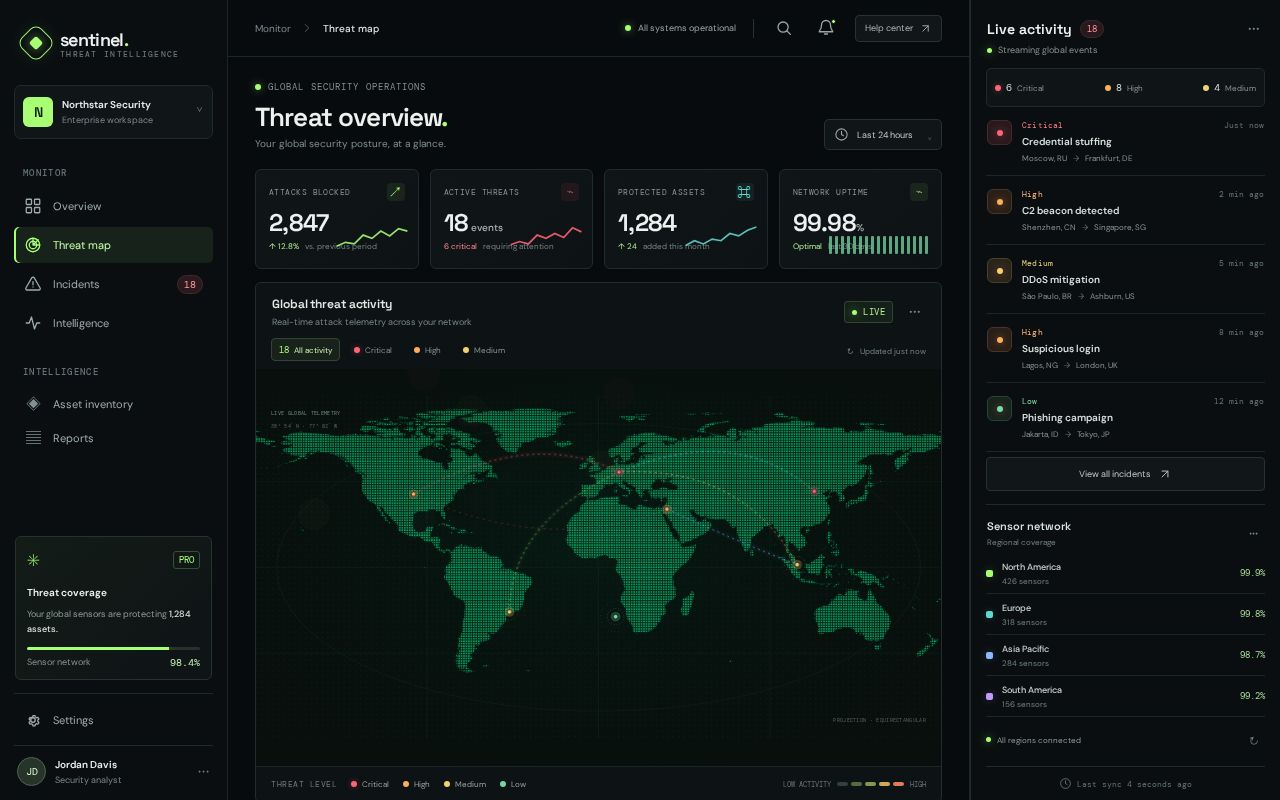
Task: Click the JD user avatar
Action: [32, 771]
